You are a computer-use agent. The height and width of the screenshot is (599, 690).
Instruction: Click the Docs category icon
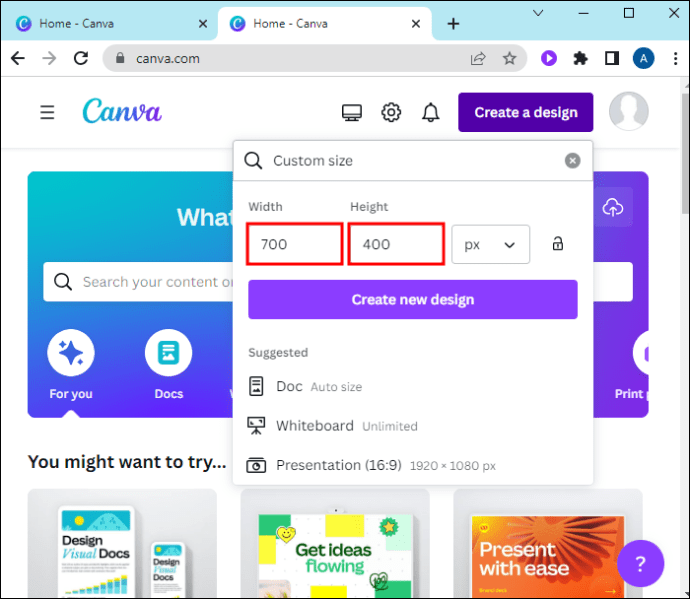click(x=169, y=353)
